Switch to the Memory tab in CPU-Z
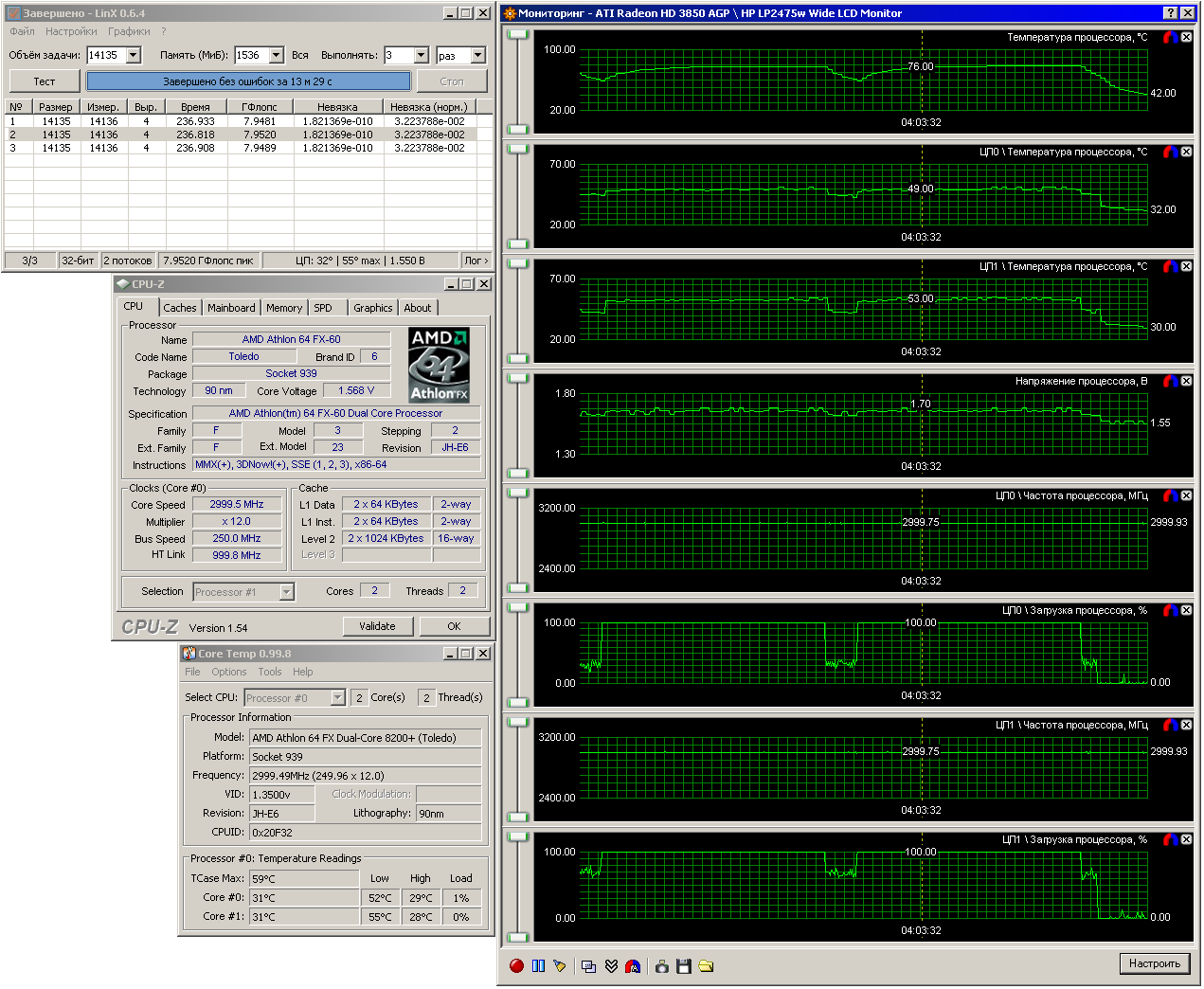1204x989 pixels. (284, 308)
